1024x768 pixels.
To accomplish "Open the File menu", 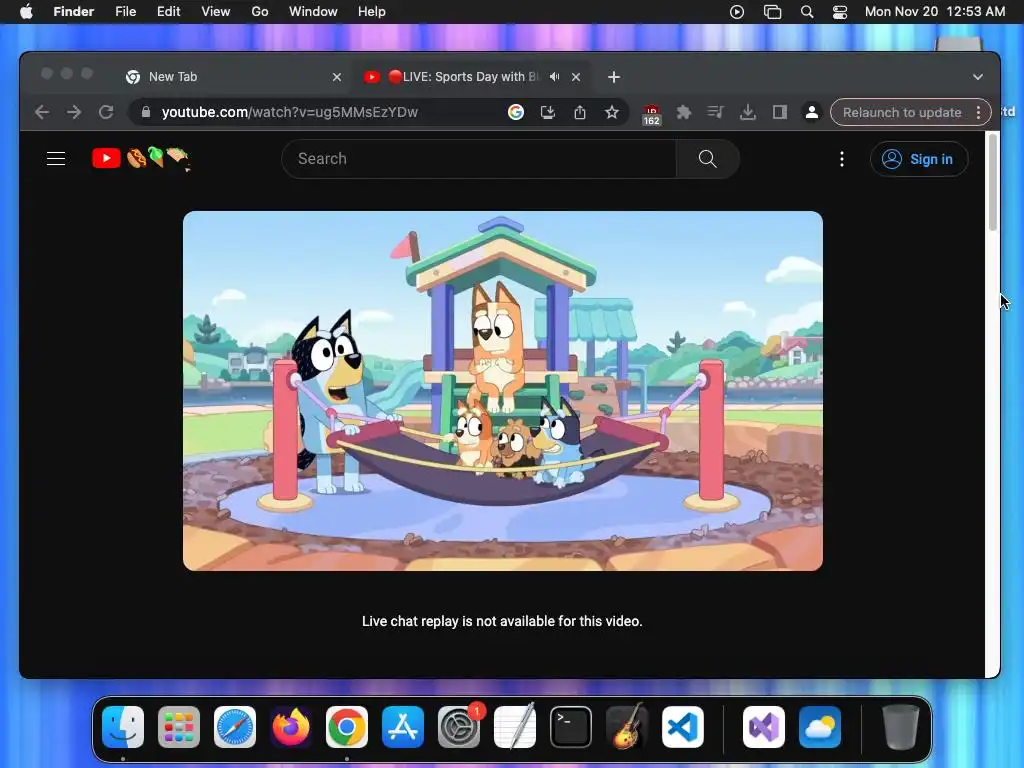I will pyautogui.click(x=125, y=12).
